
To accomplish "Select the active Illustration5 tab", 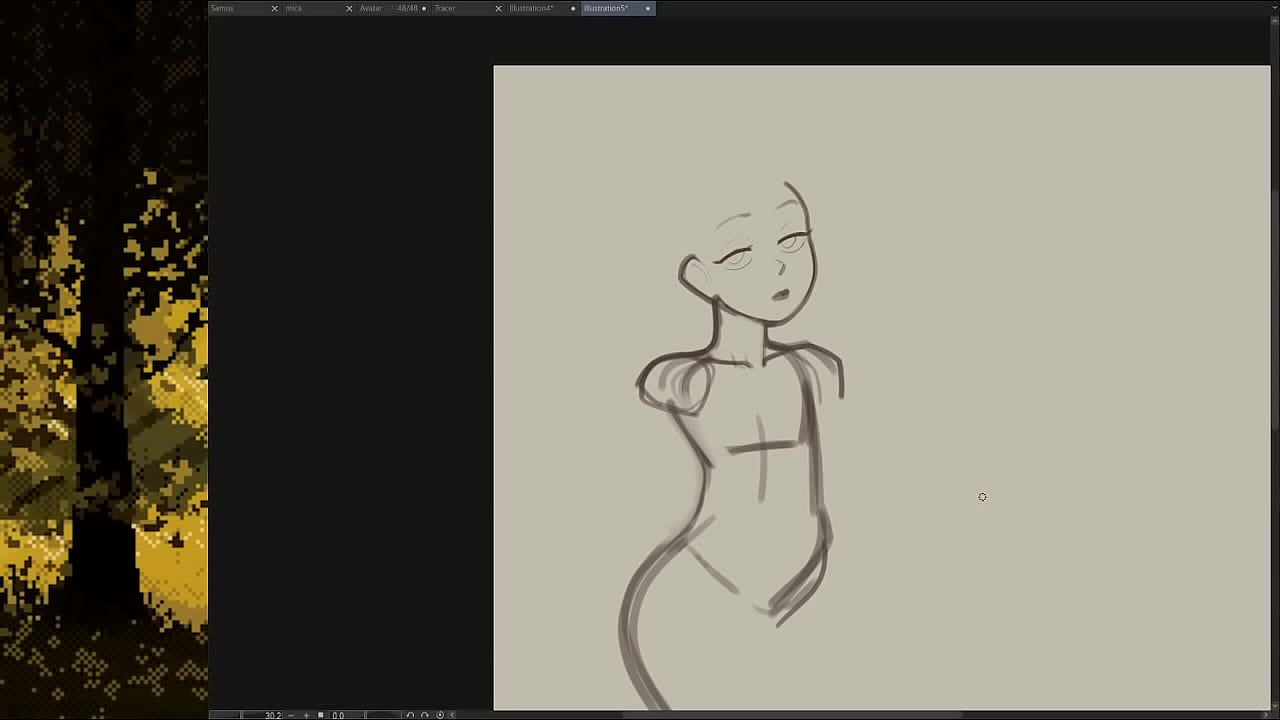I will [x=606, y=8].
